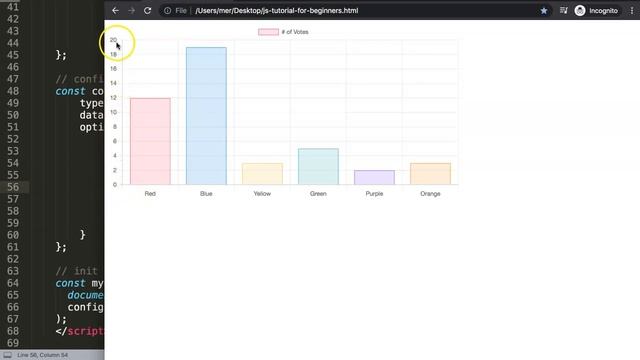Click line number 68 in the editor
Image resolution: width=640 pixels, height=360 pixels.
point(13,331)
